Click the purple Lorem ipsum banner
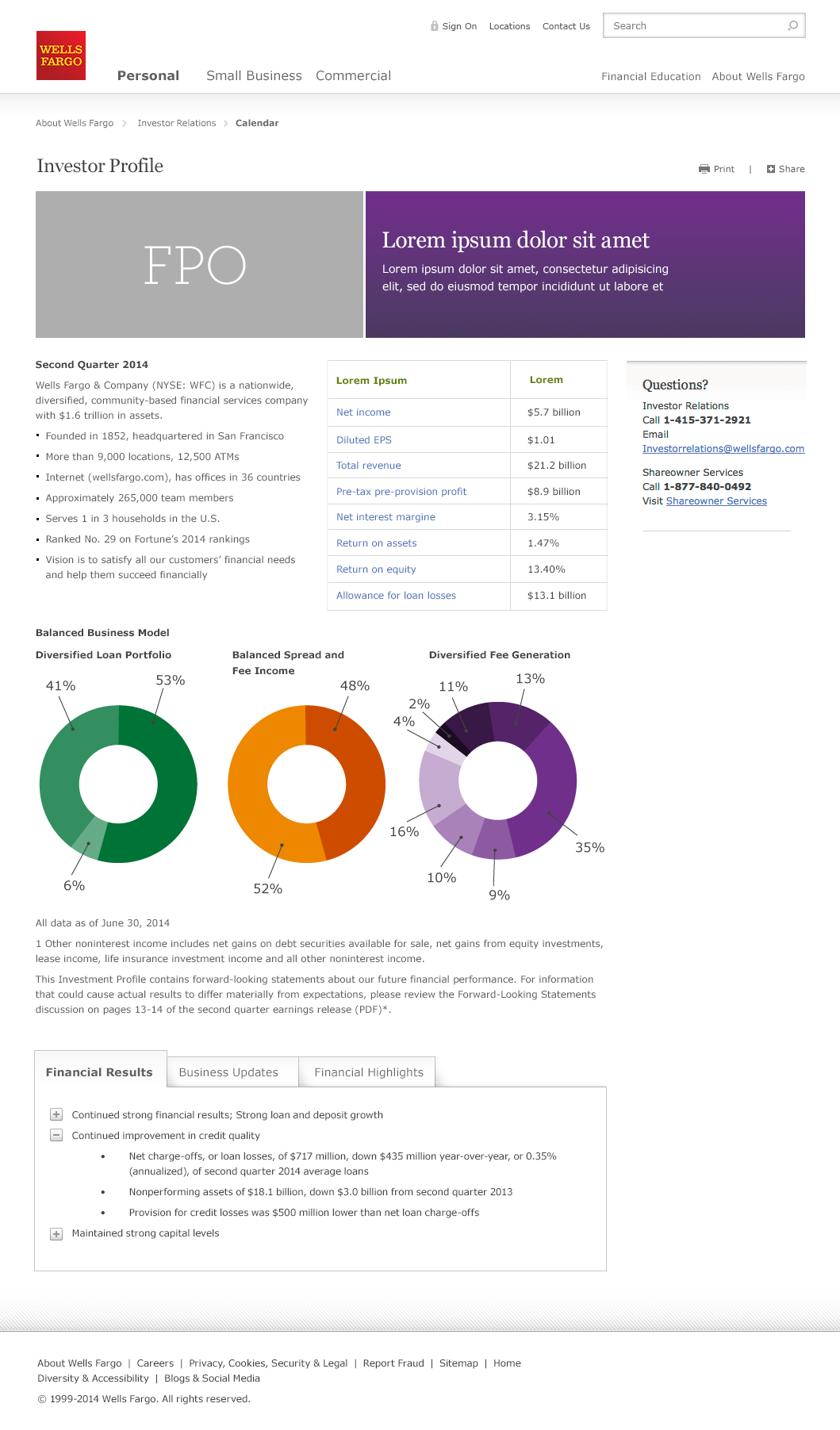The height and width of the screenshot is (1430, 840). (585, 264)
